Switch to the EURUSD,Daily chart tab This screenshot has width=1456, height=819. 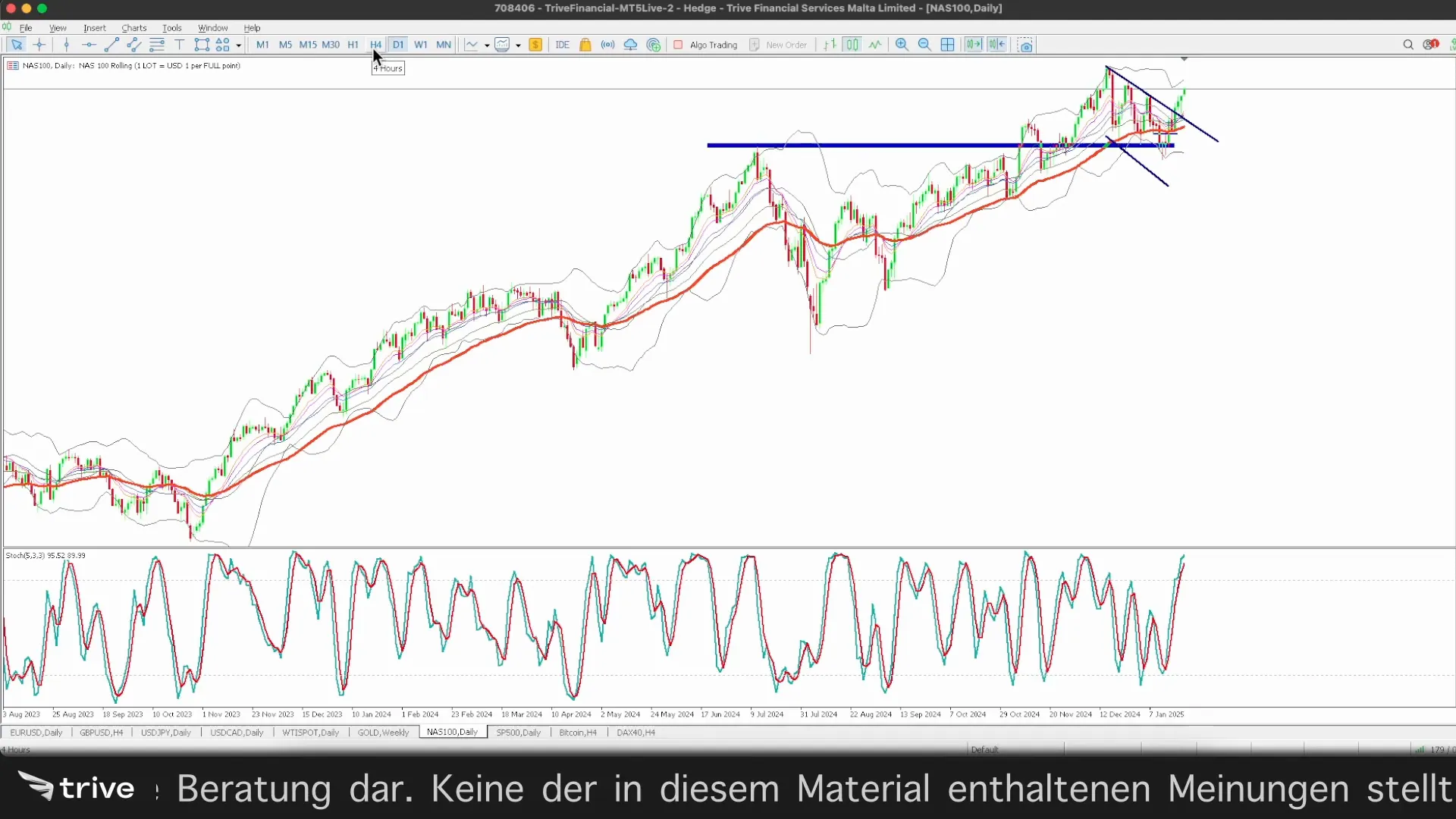pos(36,733)
